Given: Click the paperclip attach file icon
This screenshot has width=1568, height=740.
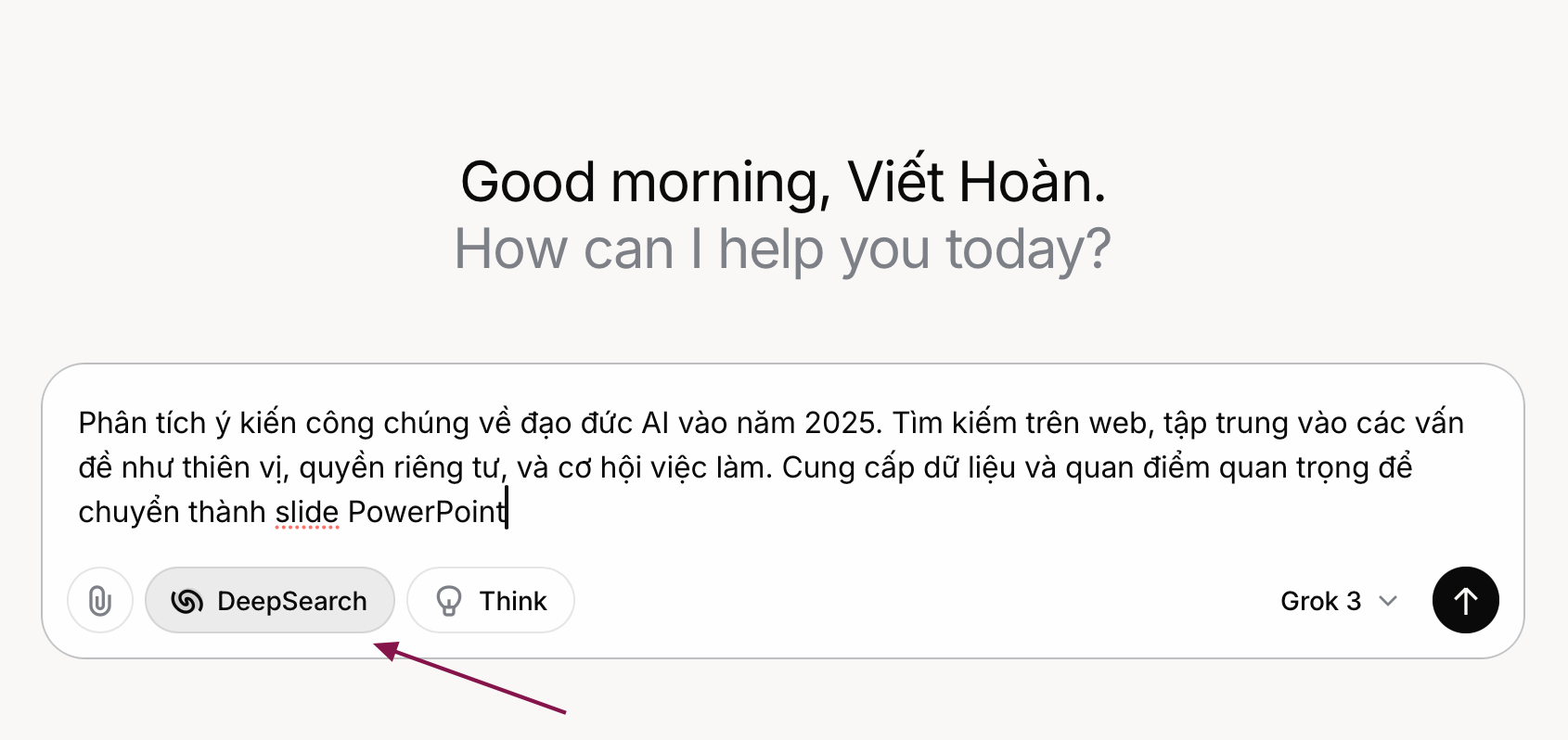Looking at the screenshot, I should coord(100,601).
